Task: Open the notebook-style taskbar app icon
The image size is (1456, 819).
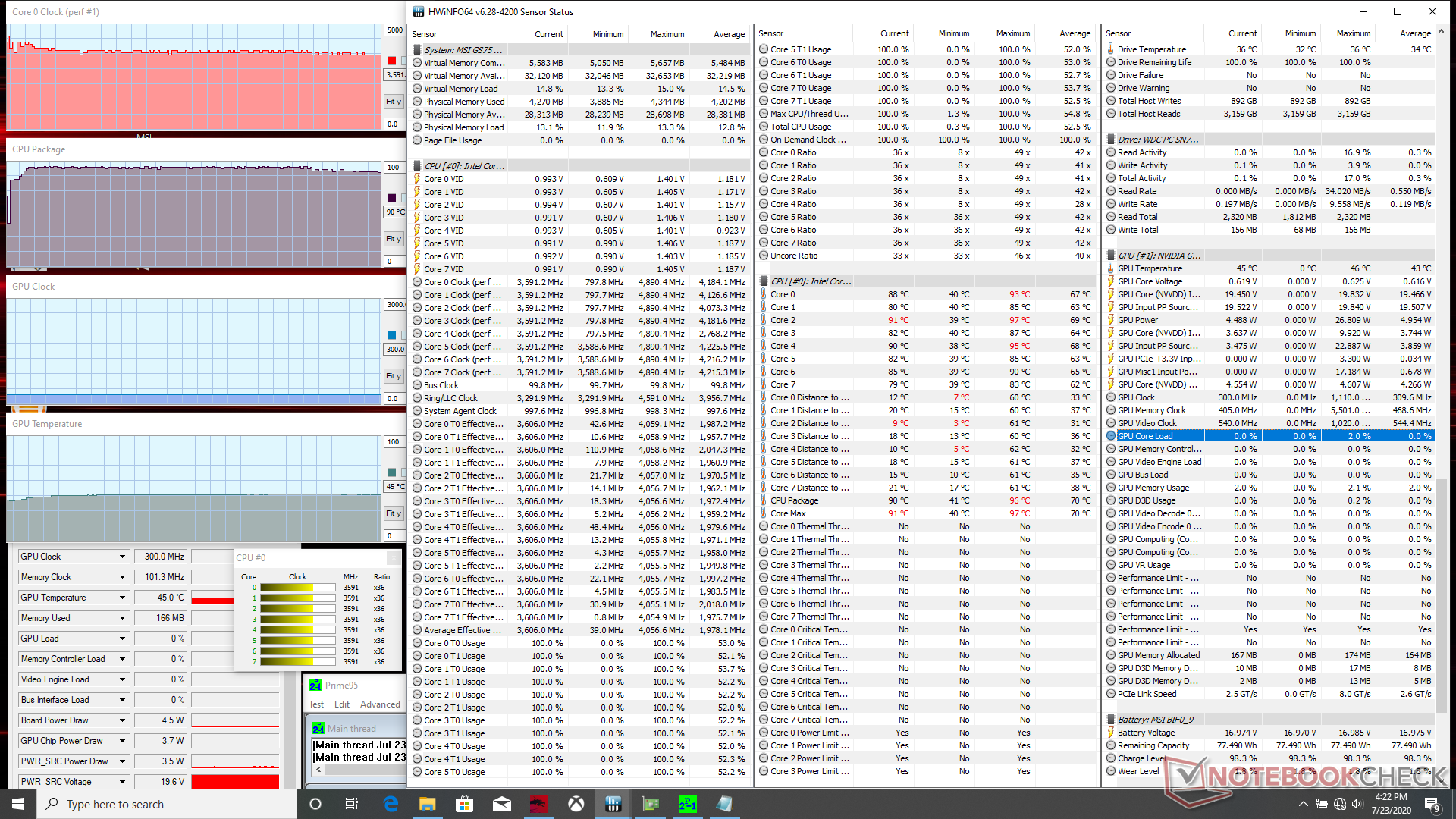Action: click(x=725, y=804)
